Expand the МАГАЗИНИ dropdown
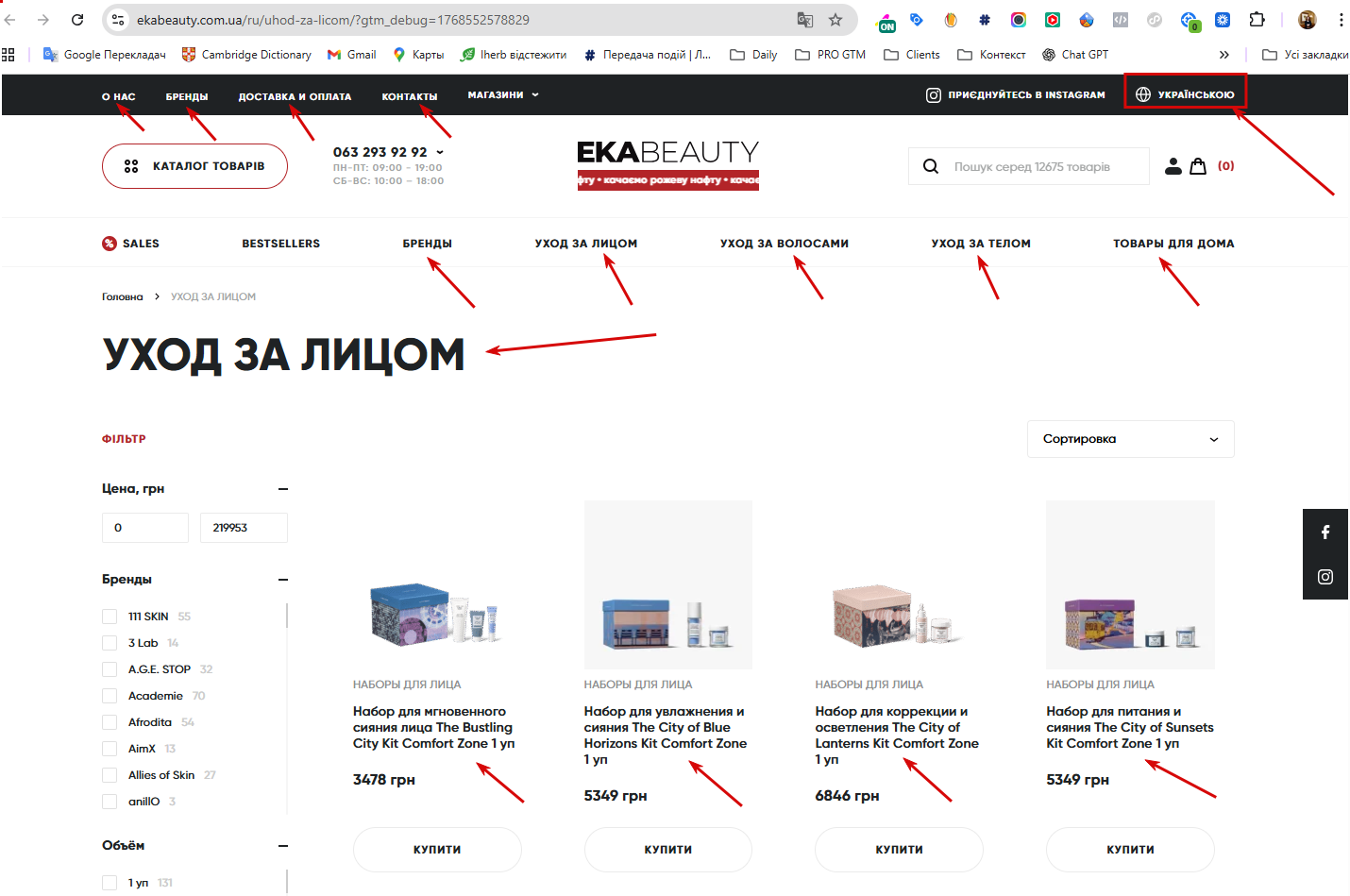Image resolution: width=1350 pixels, height=896 pixels. click(503, 94)
